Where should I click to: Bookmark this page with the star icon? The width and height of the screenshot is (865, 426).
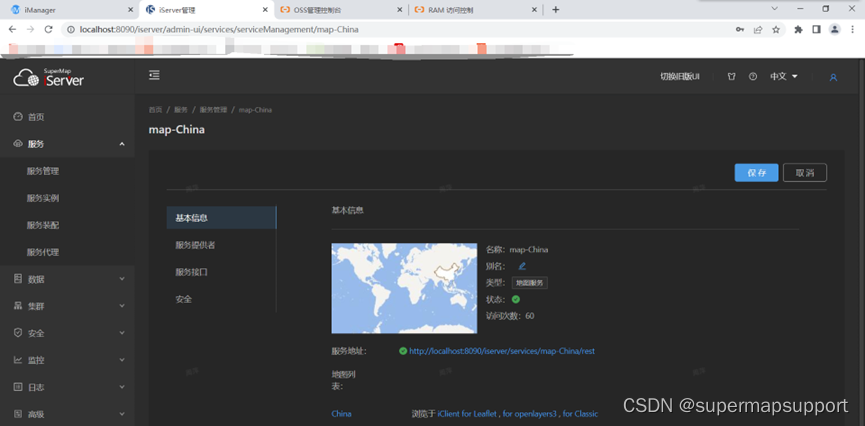[x=776, y=30]
